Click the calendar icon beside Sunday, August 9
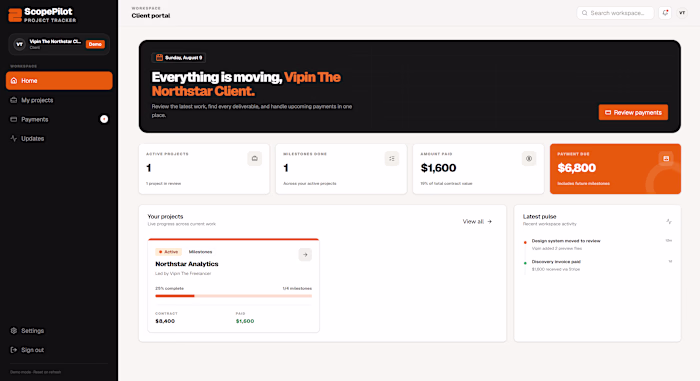 (159, 58)
